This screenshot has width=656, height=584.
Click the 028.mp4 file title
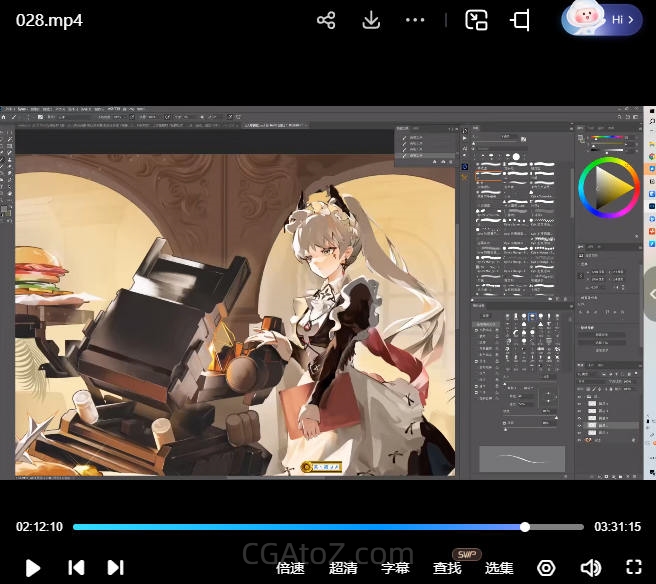49,20
